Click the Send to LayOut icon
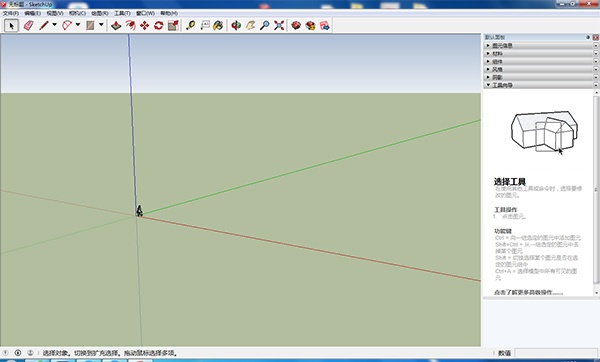 (324, 26)
